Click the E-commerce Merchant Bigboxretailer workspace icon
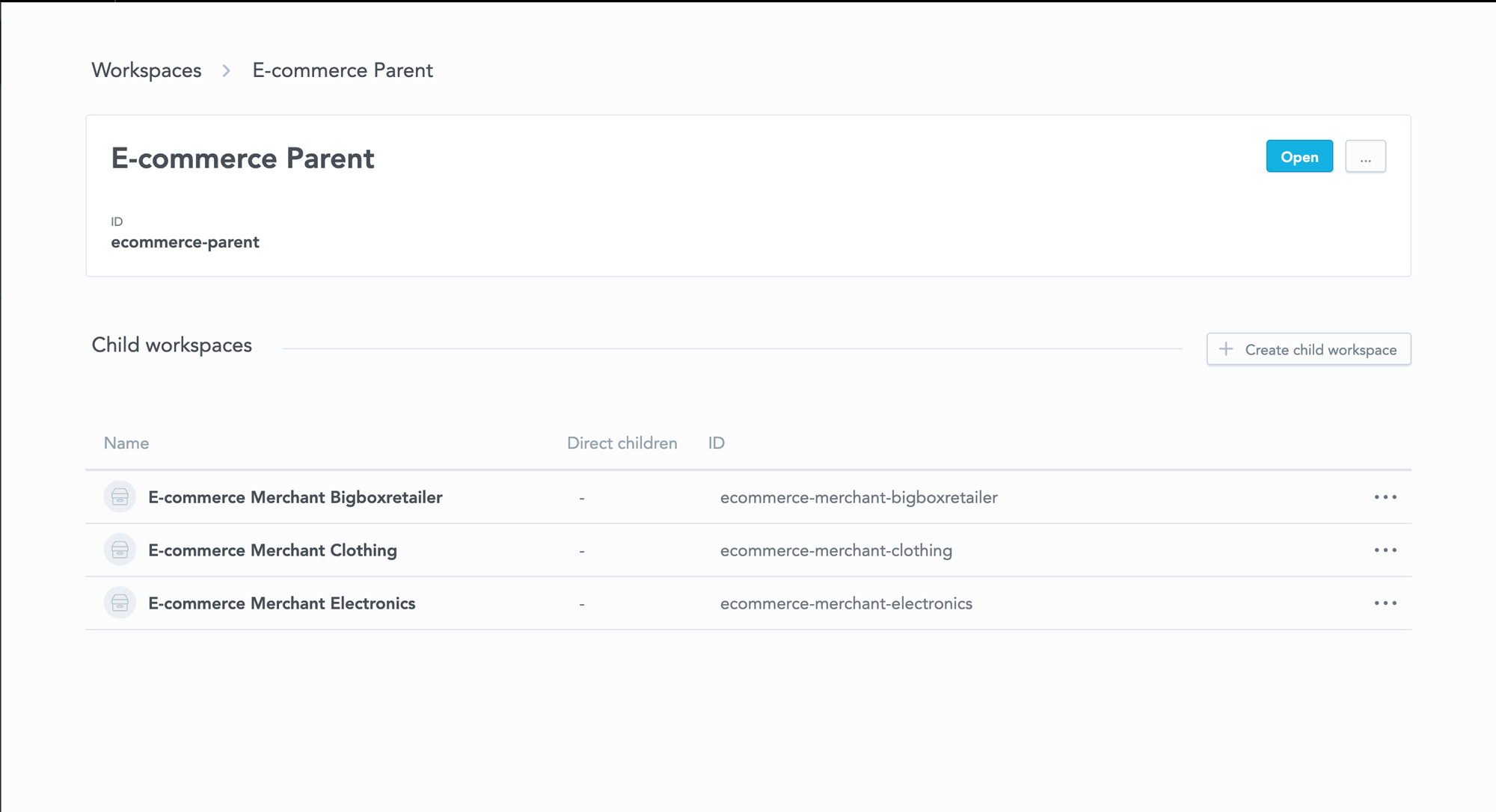Screen dimensions: 1496x812 tap(120, 496)
